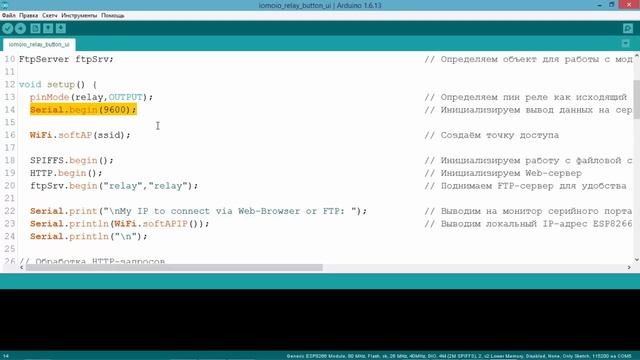Minimize the Arduino window
This screenshot has width=640, height=360.
point(599,5)
